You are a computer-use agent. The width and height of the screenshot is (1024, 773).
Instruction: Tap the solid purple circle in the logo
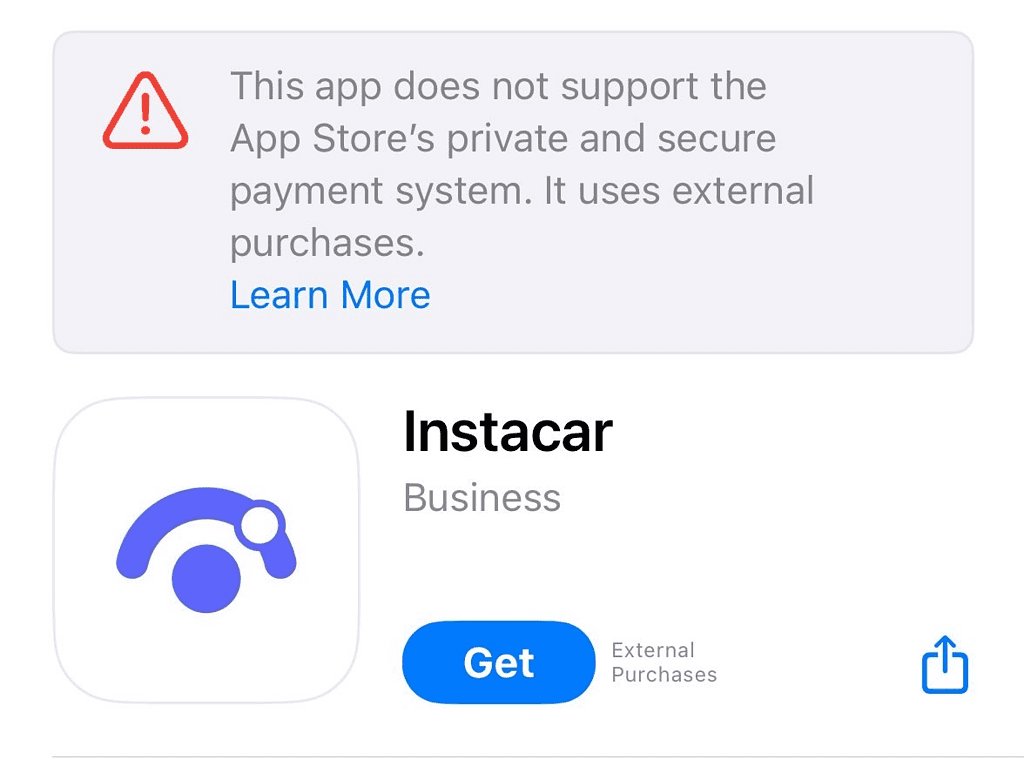(206, 578)
